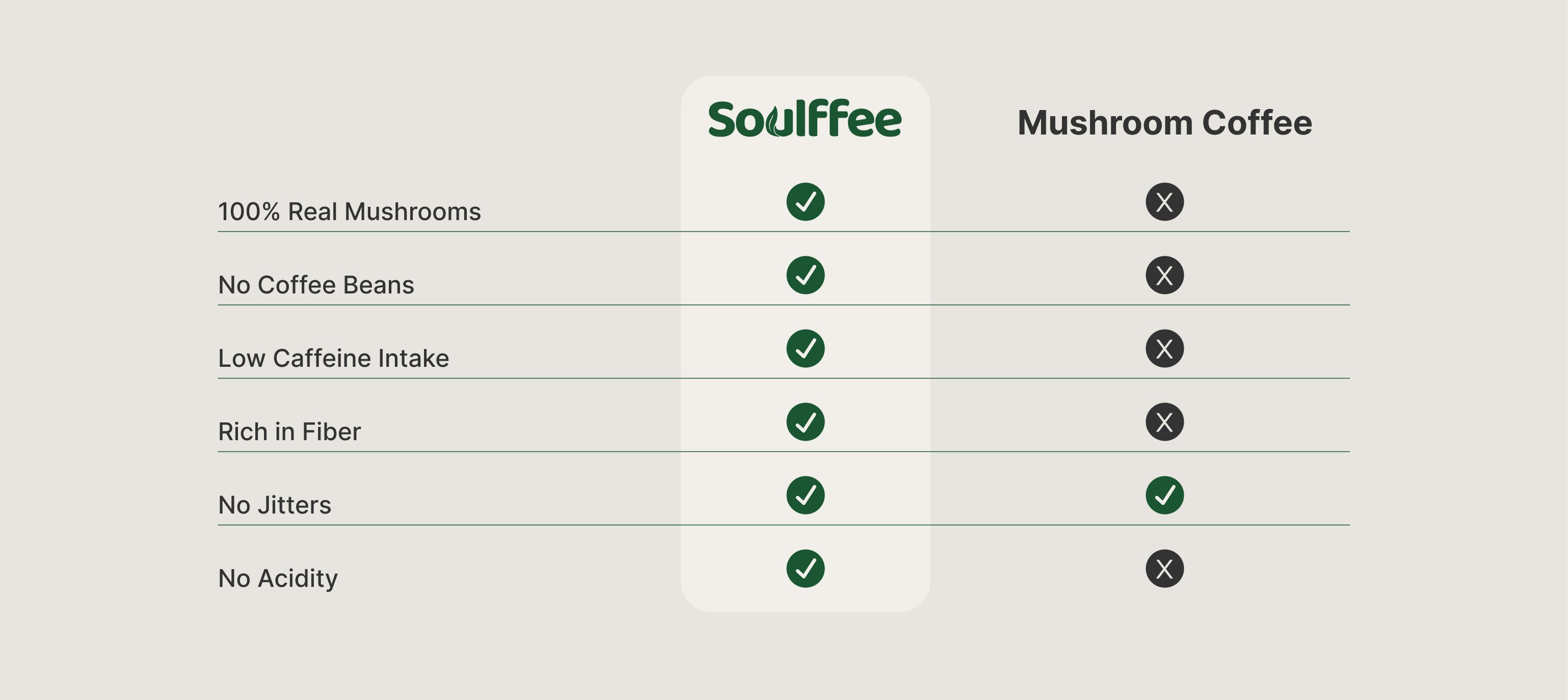1568x700 pixels.
Task: Click Soulffee checkmark for Low Caffeine Intake
Action: click(805, 349)
